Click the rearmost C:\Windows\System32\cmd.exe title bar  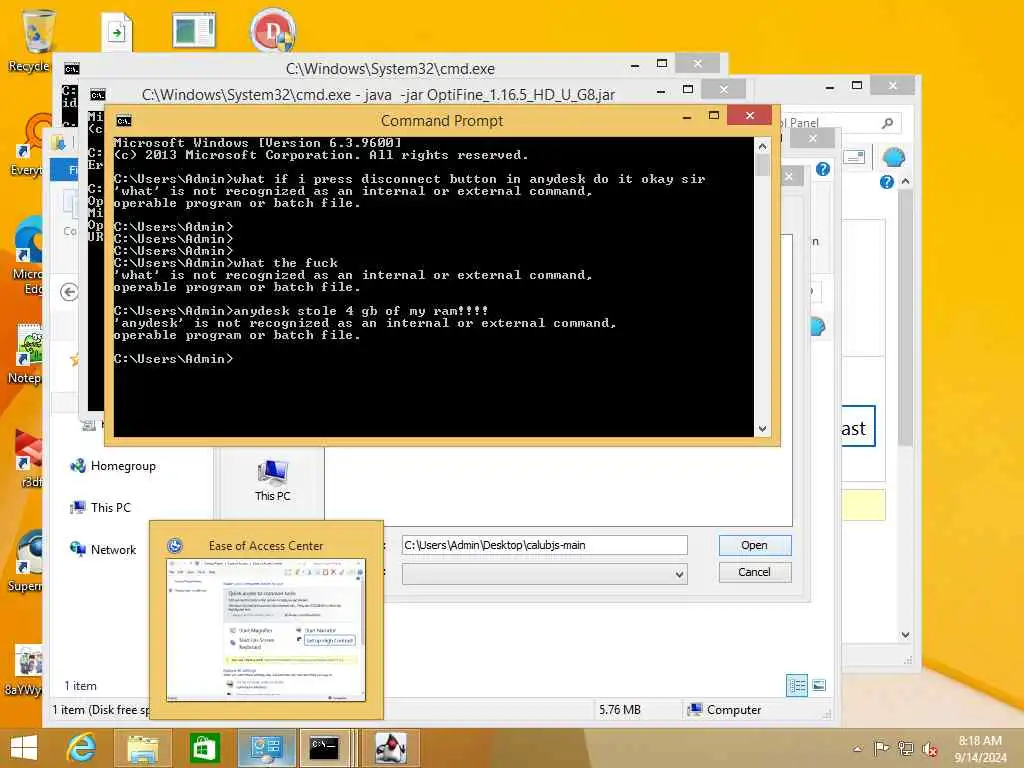click(x=390, y=69)
